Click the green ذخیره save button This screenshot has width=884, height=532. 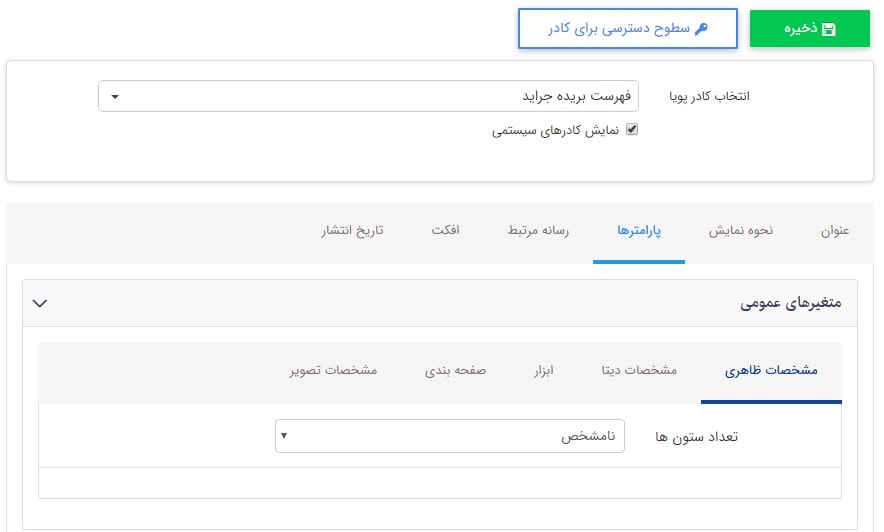(810, 28)
